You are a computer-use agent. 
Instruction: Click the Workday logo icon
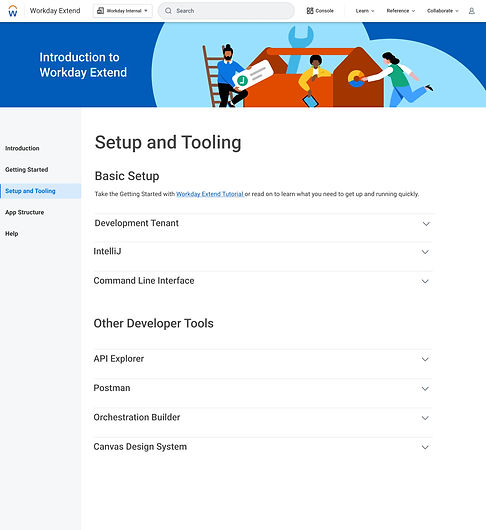[13, 11]
